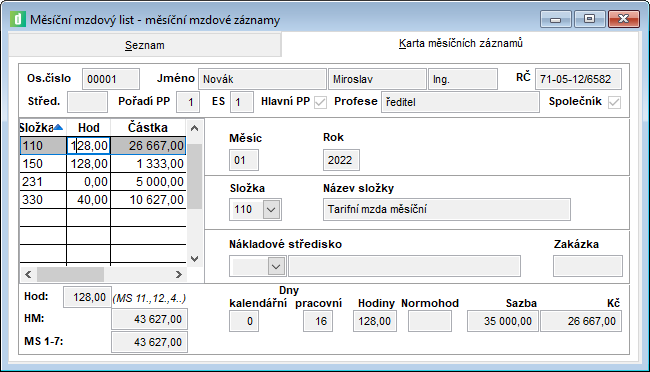This screenshot has width=650, height=372.
Task: Click the empty Normohod field
Action: 430,321
